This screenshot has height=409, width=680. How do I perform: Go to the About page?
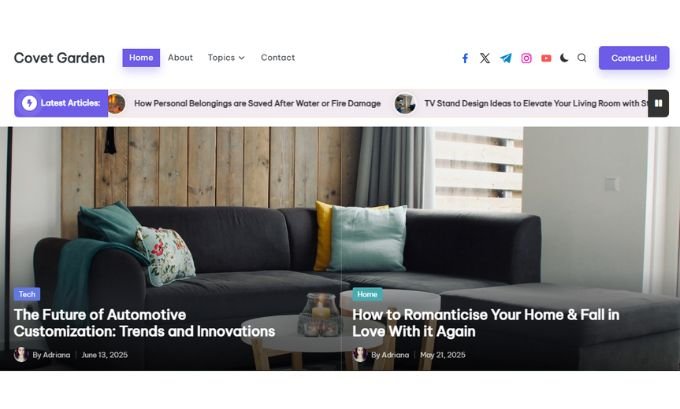(180, 58)
